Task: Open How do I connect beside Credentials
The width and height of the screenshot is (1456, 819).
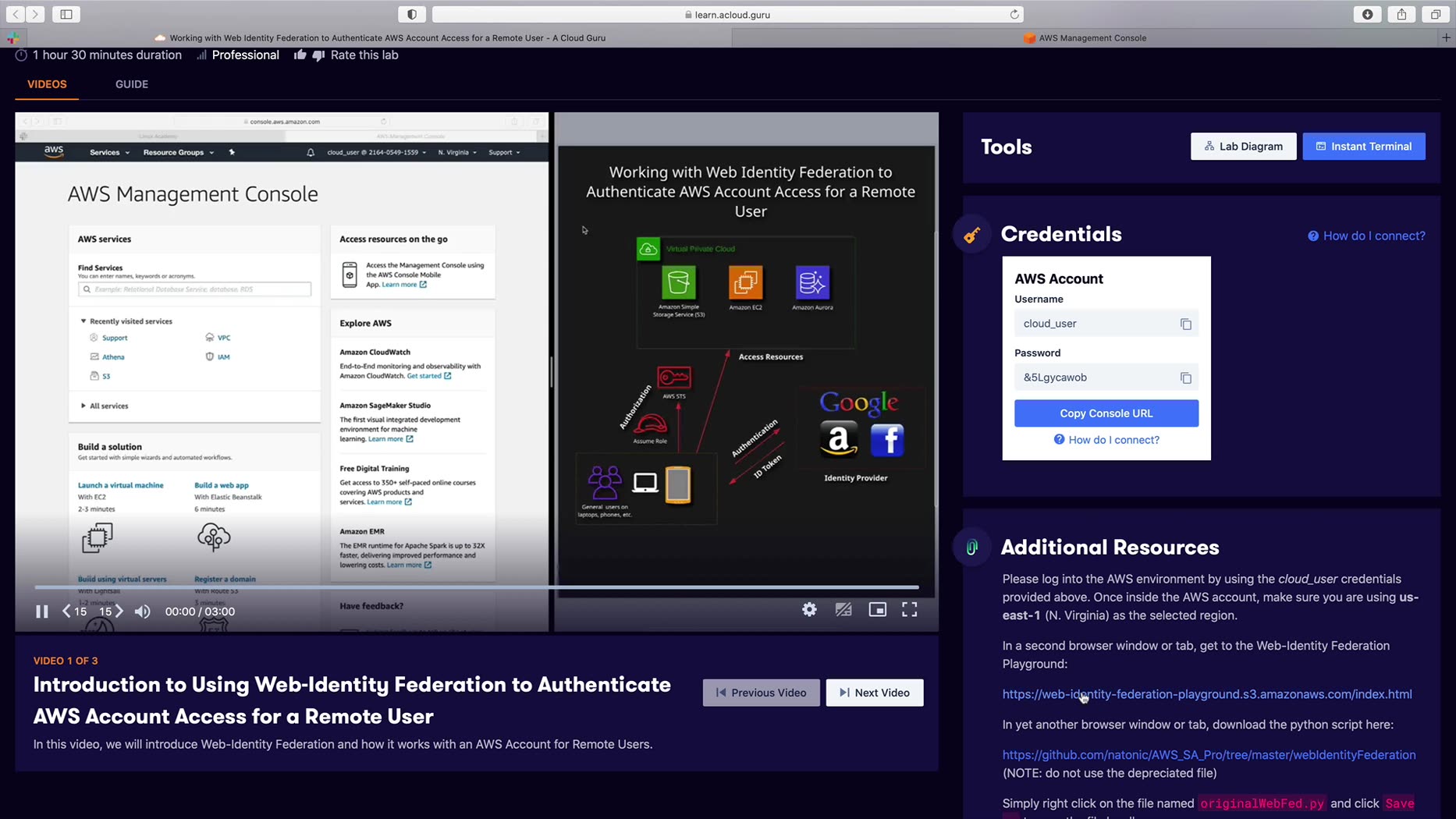Action: (1366, 236)
